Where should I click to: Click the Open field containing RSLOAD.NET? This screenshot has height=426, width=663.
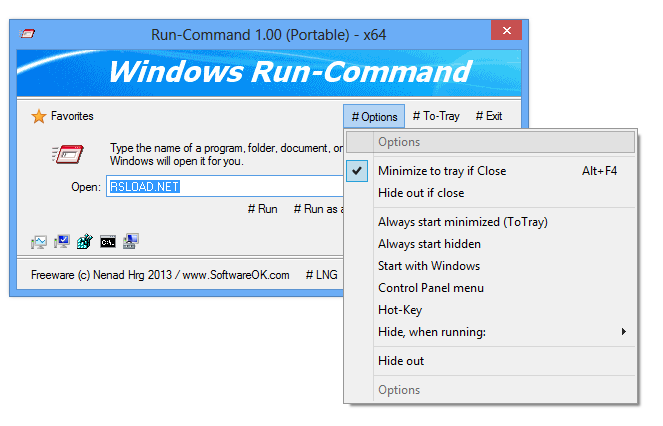[225, 186]
